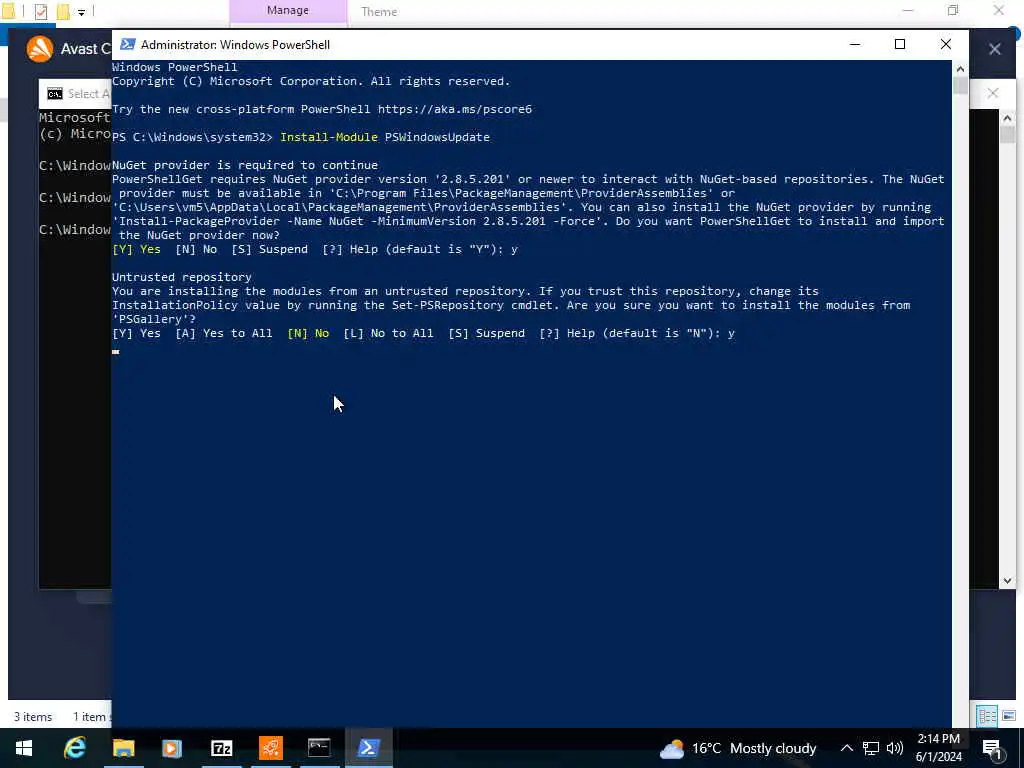Open the Manage ribbon tab

tap(287, 10)
